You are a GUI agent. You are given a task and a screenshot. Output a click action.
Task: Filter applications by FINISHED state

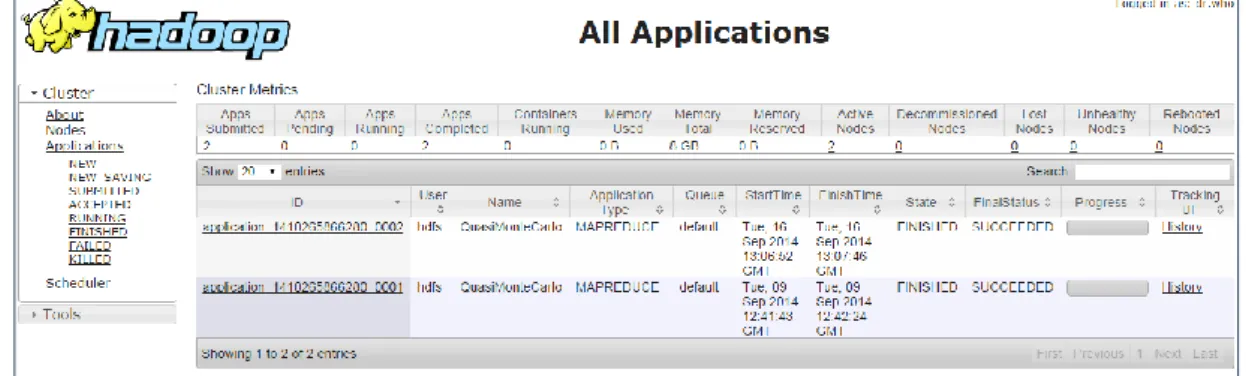(97, 231)
